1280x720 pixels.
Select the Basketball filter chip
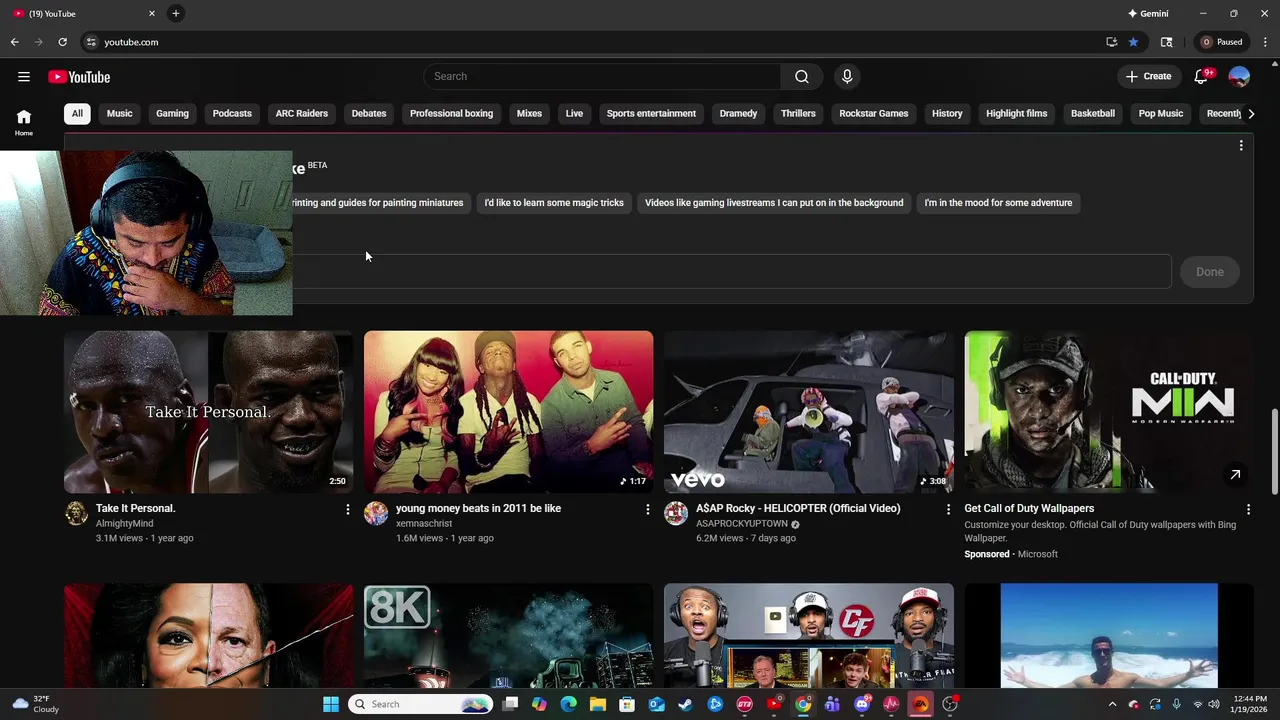click(x=1093, y=113)
